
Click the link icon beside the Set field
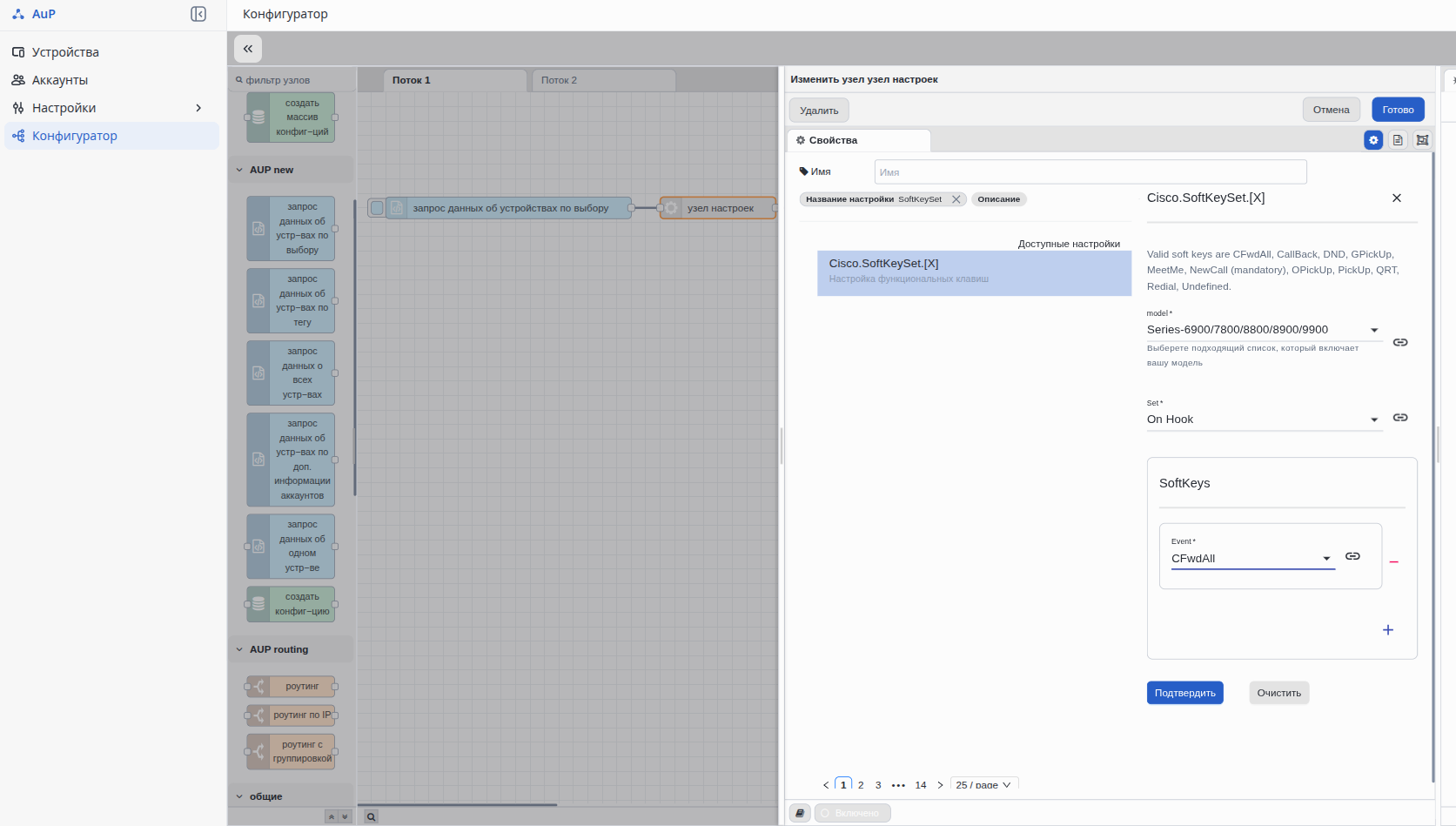pyautogui.click(x=1400, y=418)
